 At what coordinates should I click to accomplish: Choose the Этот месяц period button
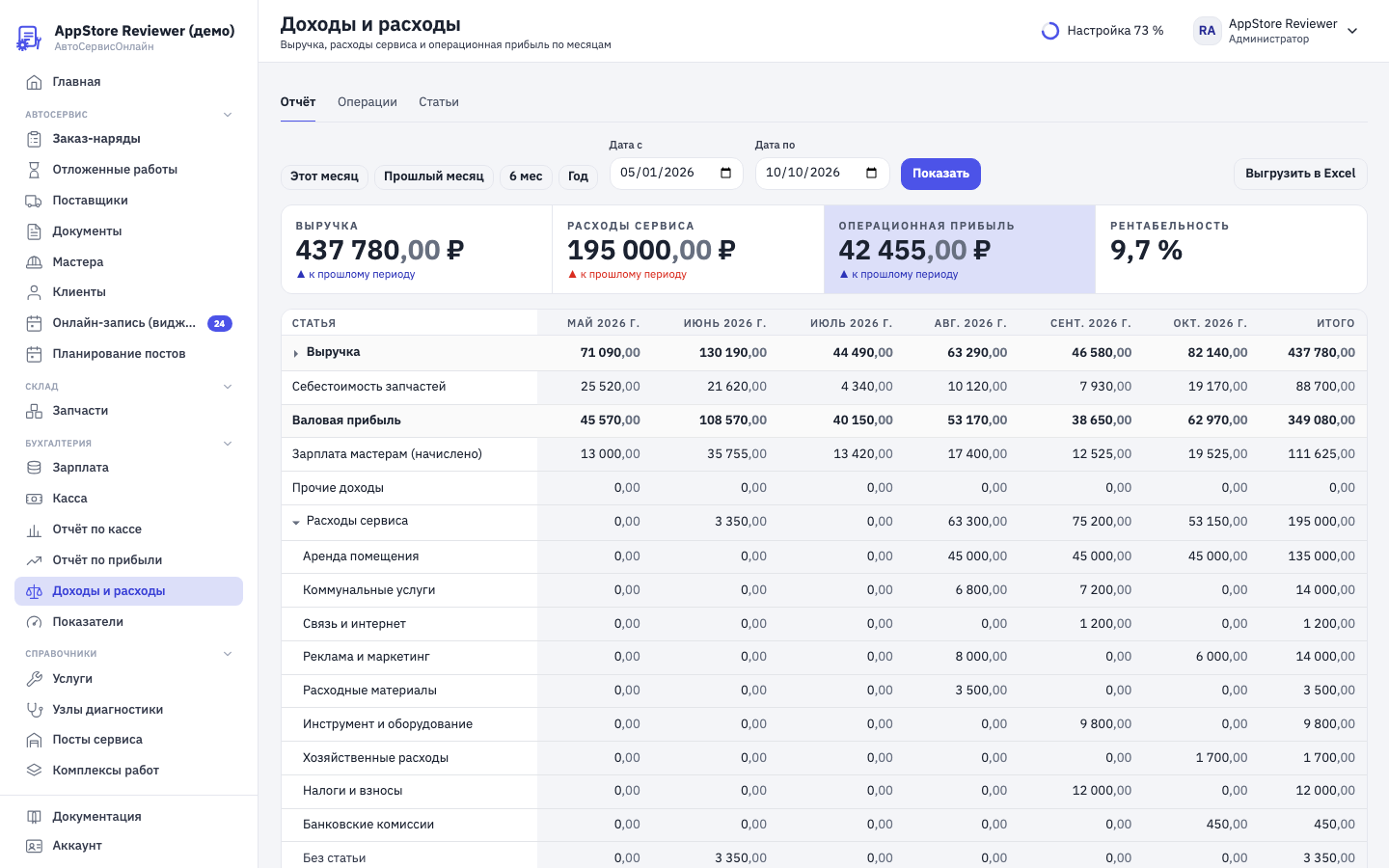(x=324, y=176)
